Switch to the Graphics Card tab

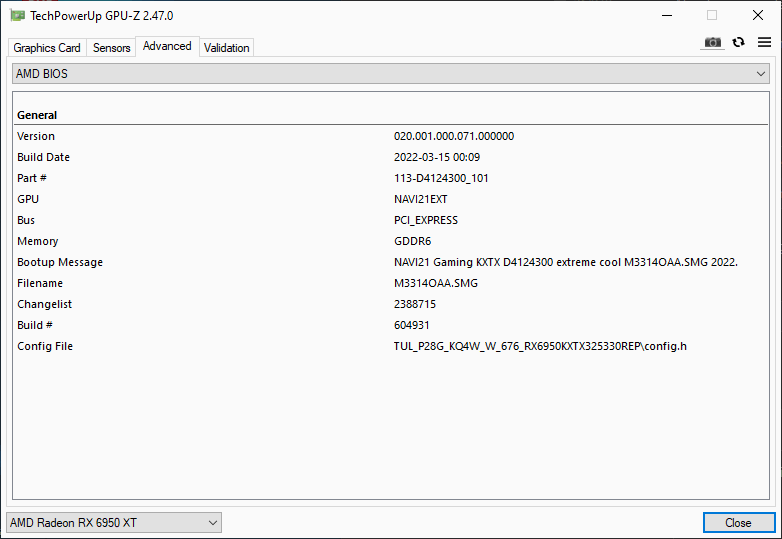(47, 48)
